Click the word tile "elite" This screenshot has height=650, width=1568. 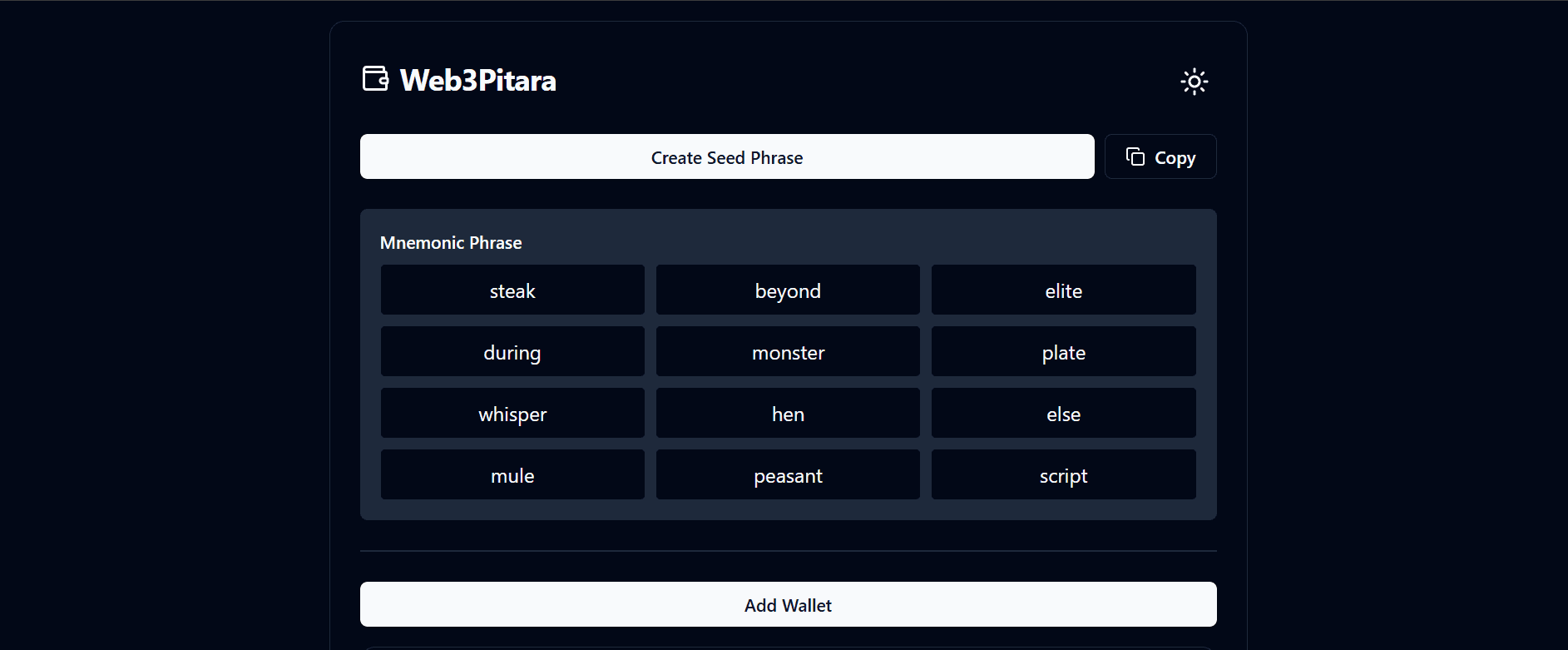click(x=1063, y=290)
